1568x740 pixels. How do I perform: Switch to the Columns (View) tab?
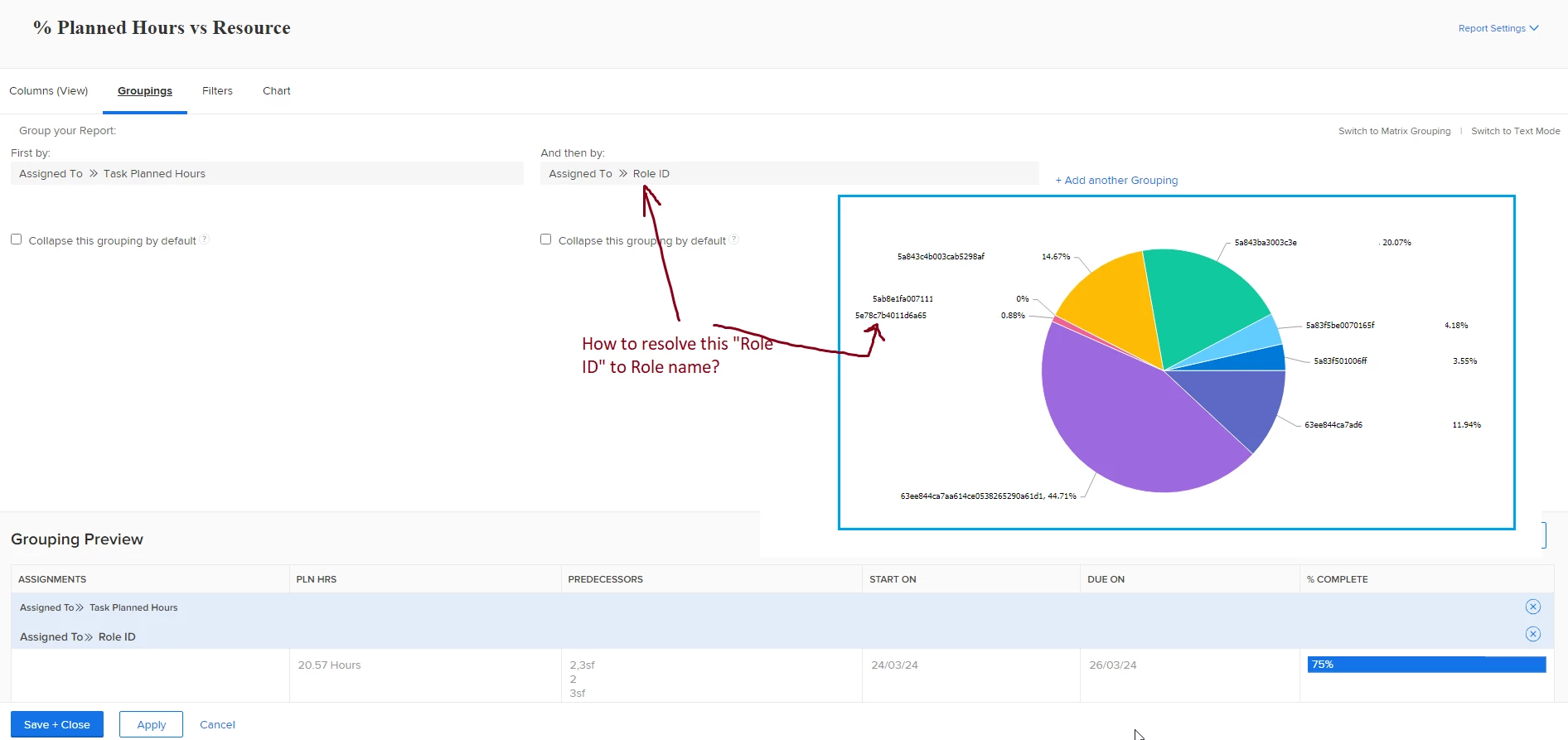point(49,90)
